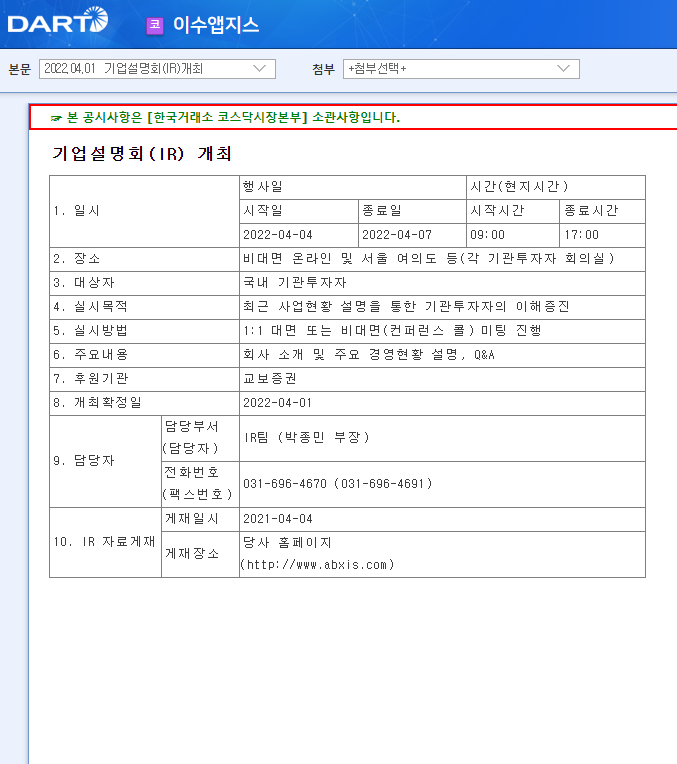Select the 한국거래소 코스닥시장본부 notice text
The width and height of the screenshot is (677, 764).
click(233, 117)
